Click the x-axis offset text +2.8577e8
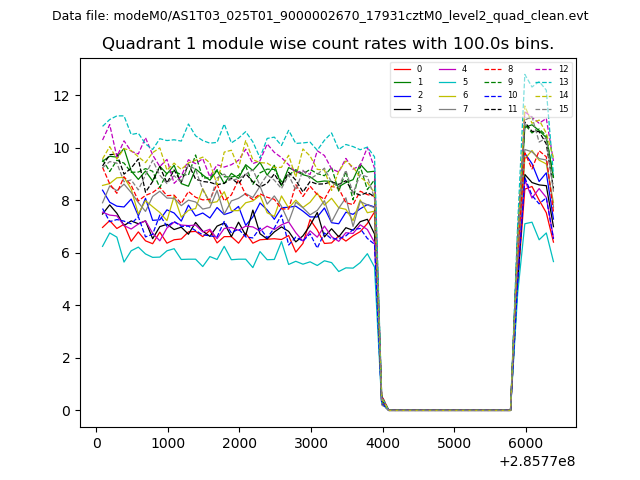 pos(536,461)
